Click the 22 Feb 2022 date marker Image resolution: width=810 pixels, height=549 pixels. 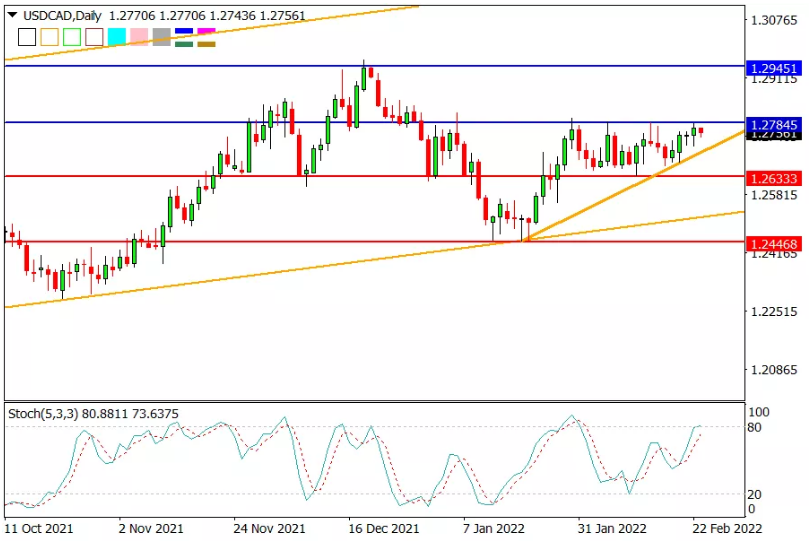pyautogui.click(x=727, y=528)
